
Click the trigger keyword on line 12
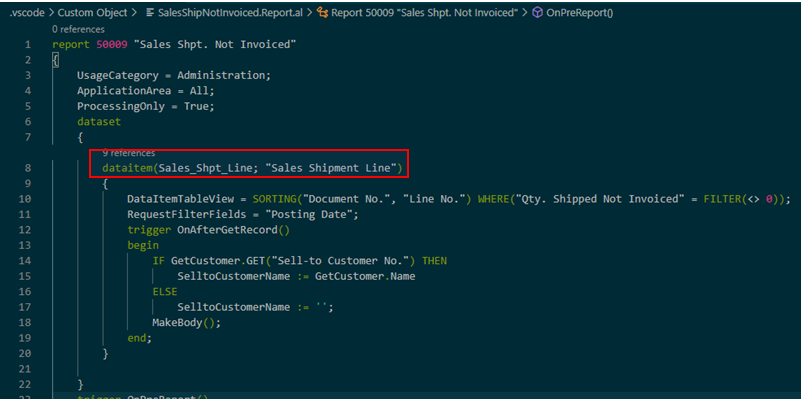click(x=149, y=230)
